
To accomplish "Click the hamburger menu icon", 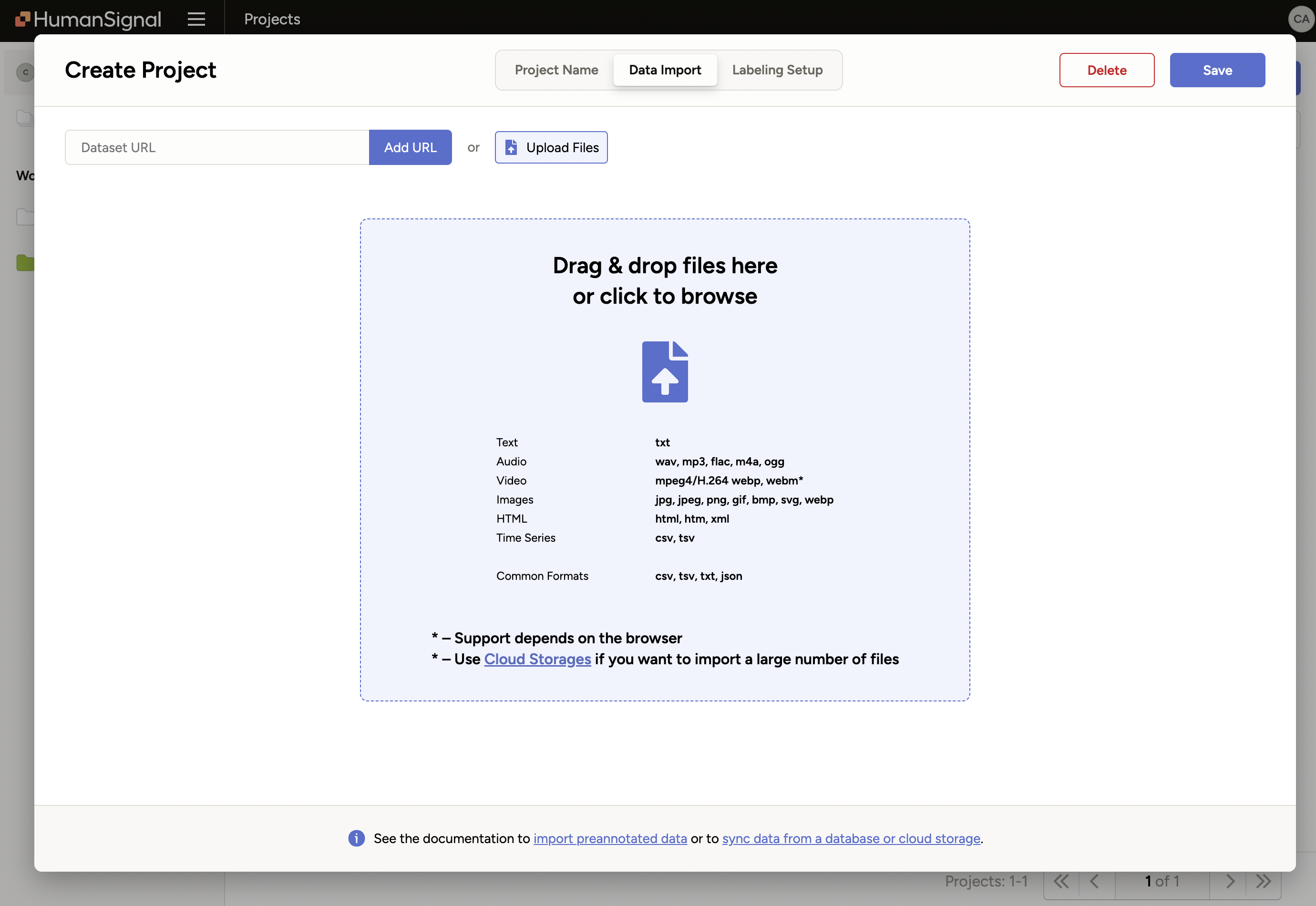I will tap(196, 18).
